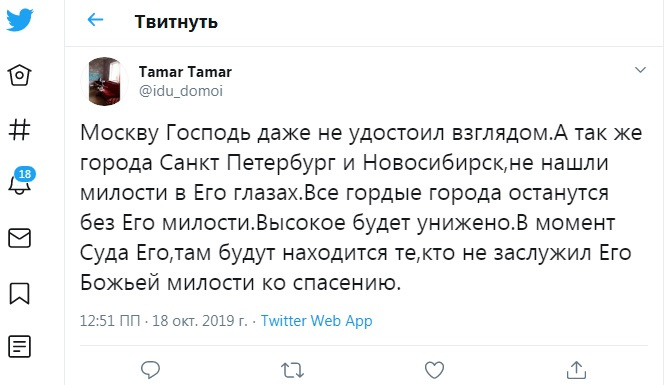The image size is (666, 385).
Task: Click the tweet text about Москву
Action: [x=361, y=207]
